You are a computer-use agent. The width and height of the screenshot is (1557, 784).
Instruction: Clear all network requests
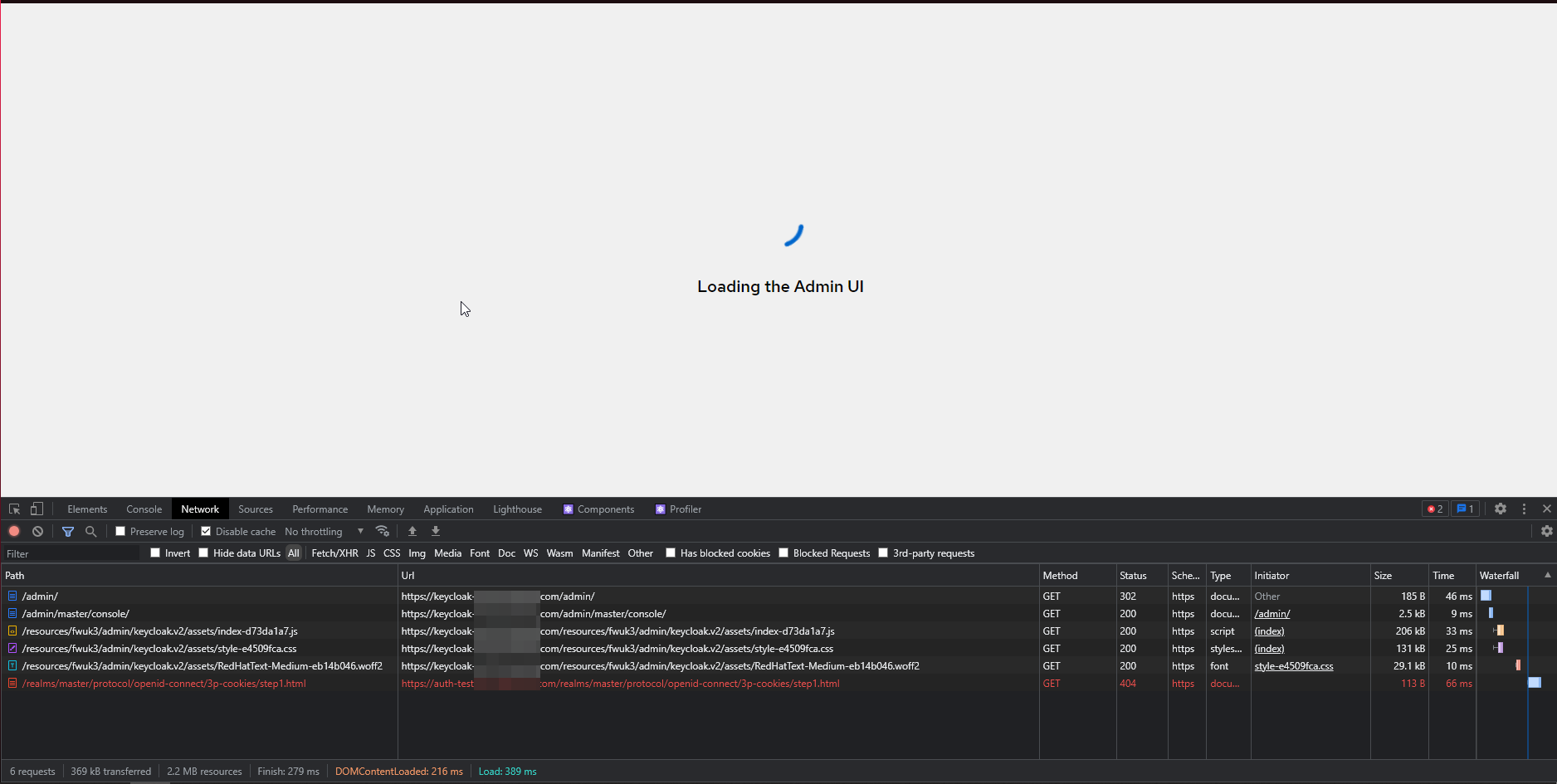(x=37, y=531)
